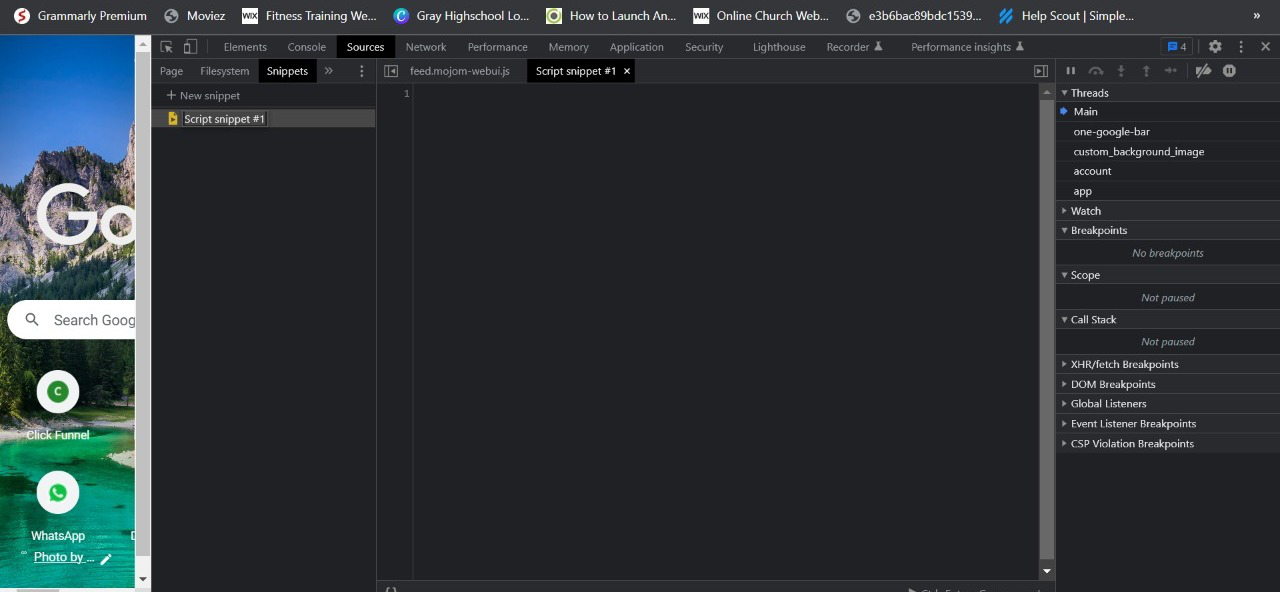Select the account thread

click(1168, 171)
